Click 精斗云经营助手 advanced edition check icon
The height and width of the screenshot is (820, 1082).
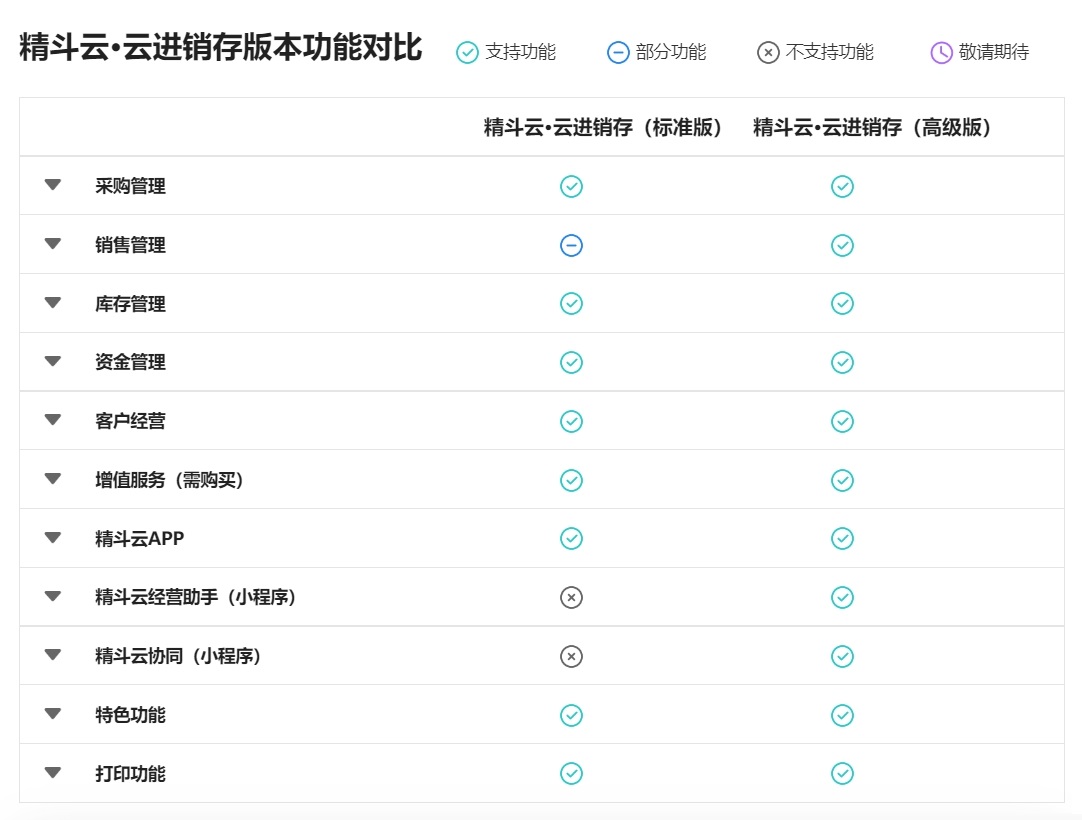(843, 597)
